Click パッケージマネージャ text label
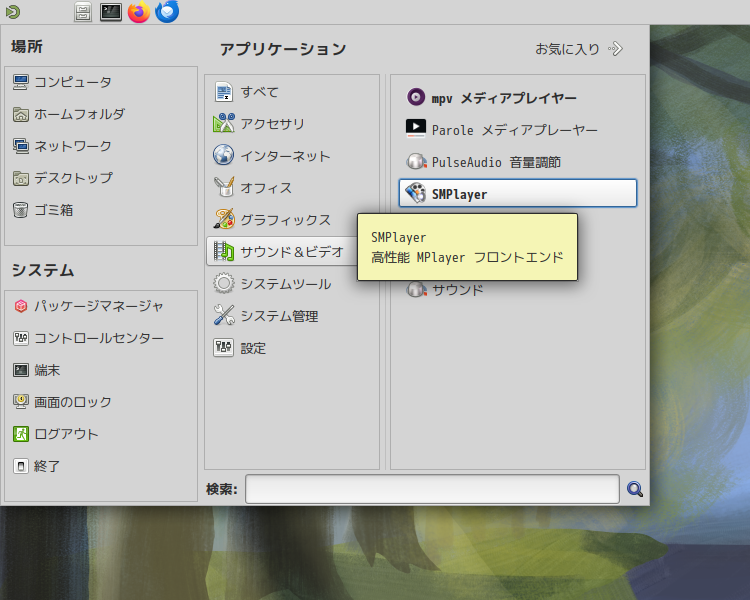The width and height of the screenshot is (750, 600). tap(99, 306)
